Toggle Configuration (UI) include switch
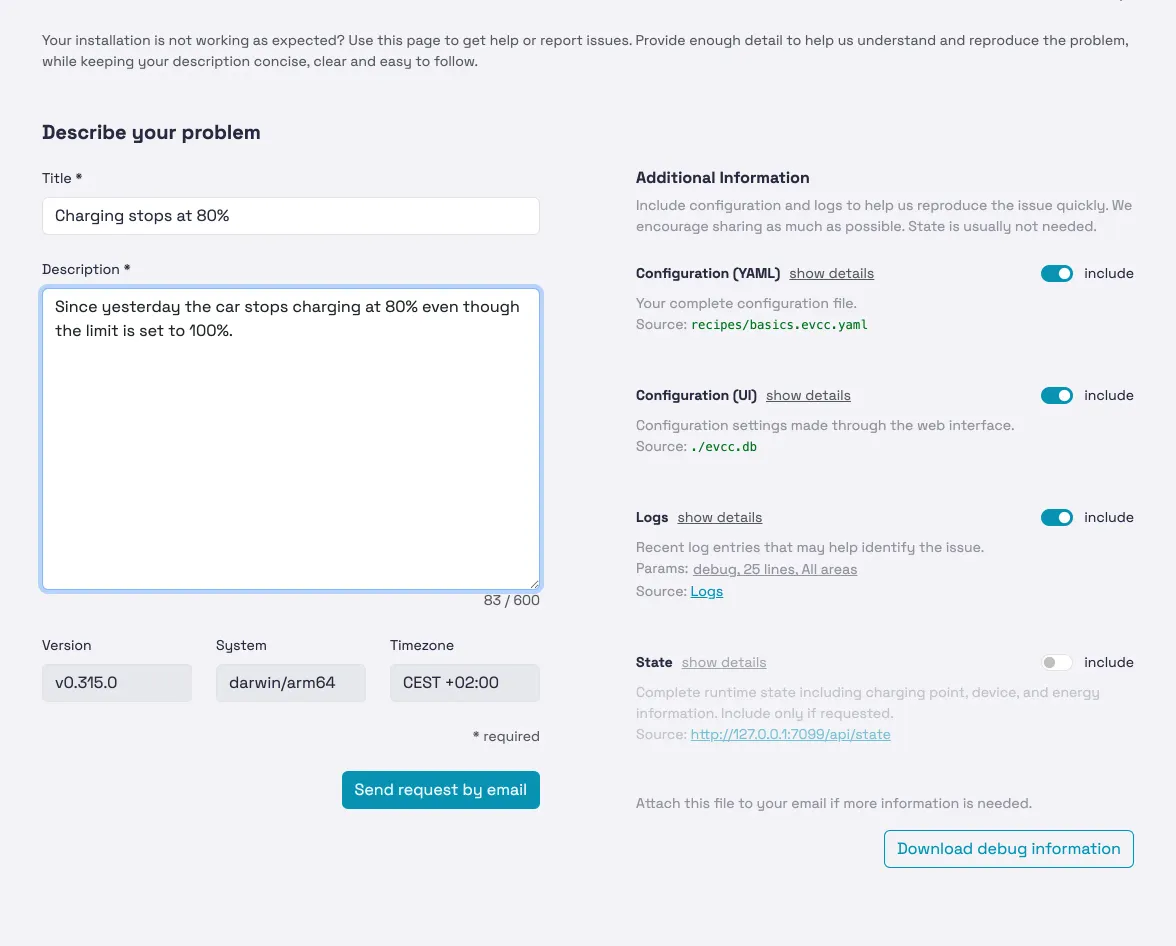This screenshot has height=946, width=1176. 1056,395
